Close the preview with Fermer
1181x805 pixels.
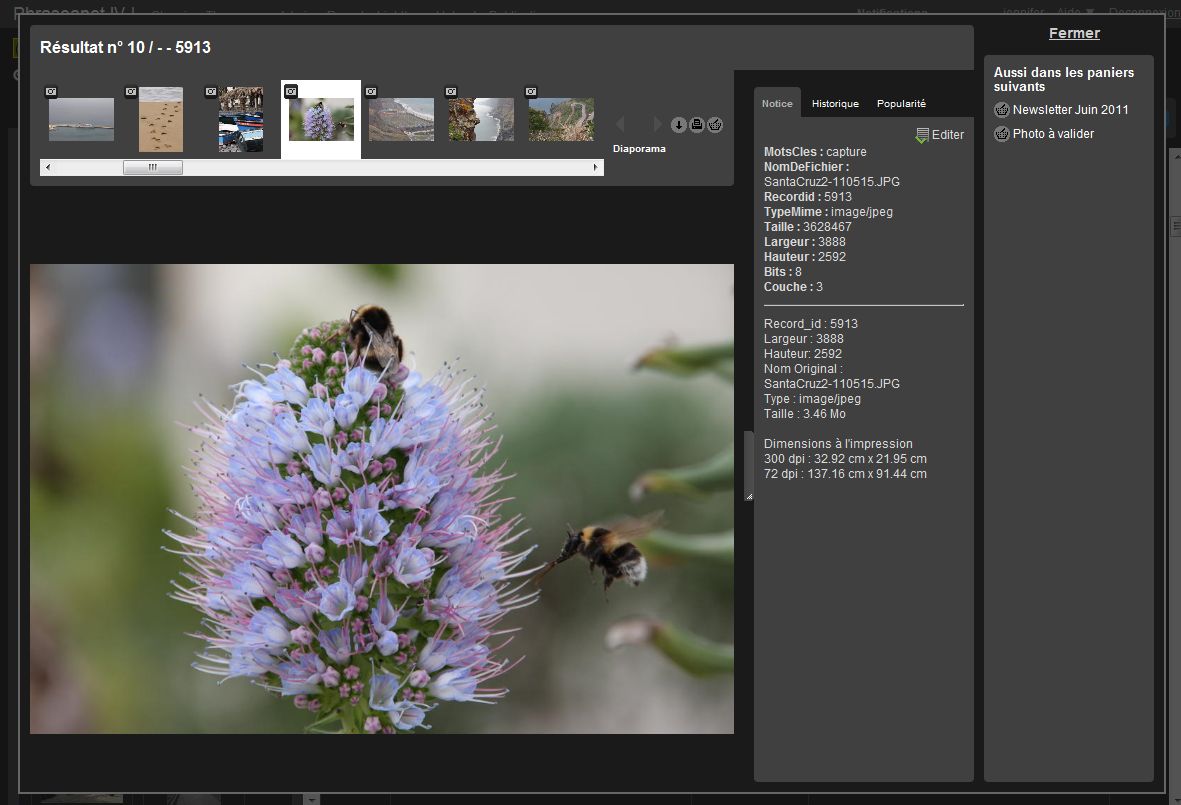coord(1074,33)
